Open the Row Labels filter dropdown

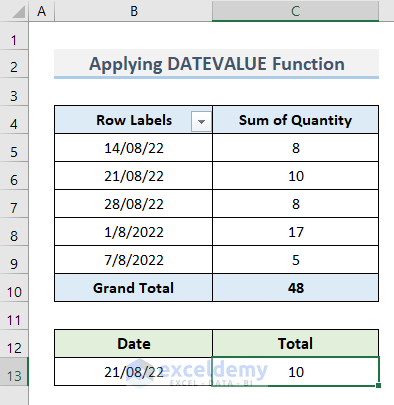201,121
